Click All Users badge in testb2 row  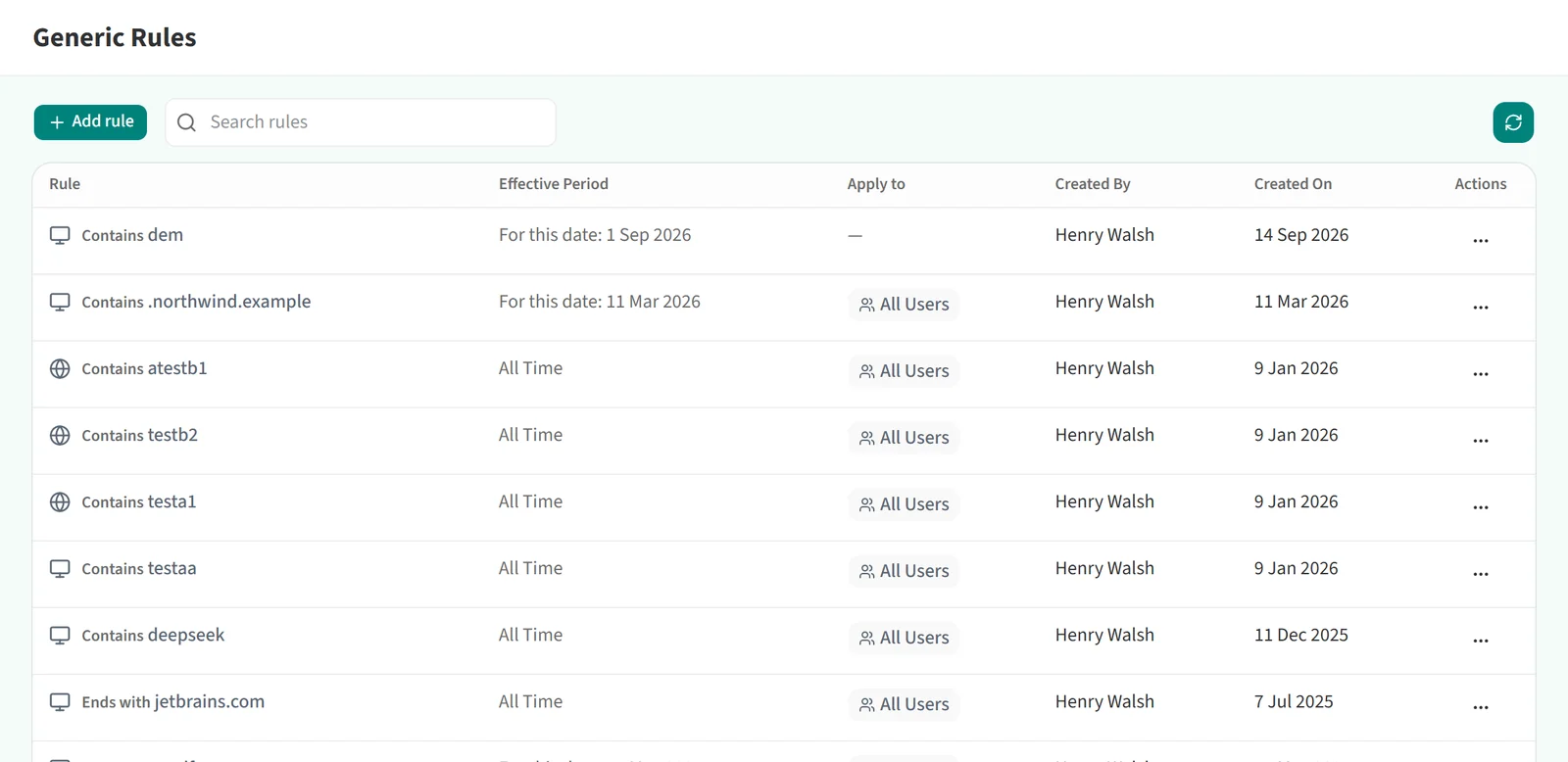[x=904, y=438]
